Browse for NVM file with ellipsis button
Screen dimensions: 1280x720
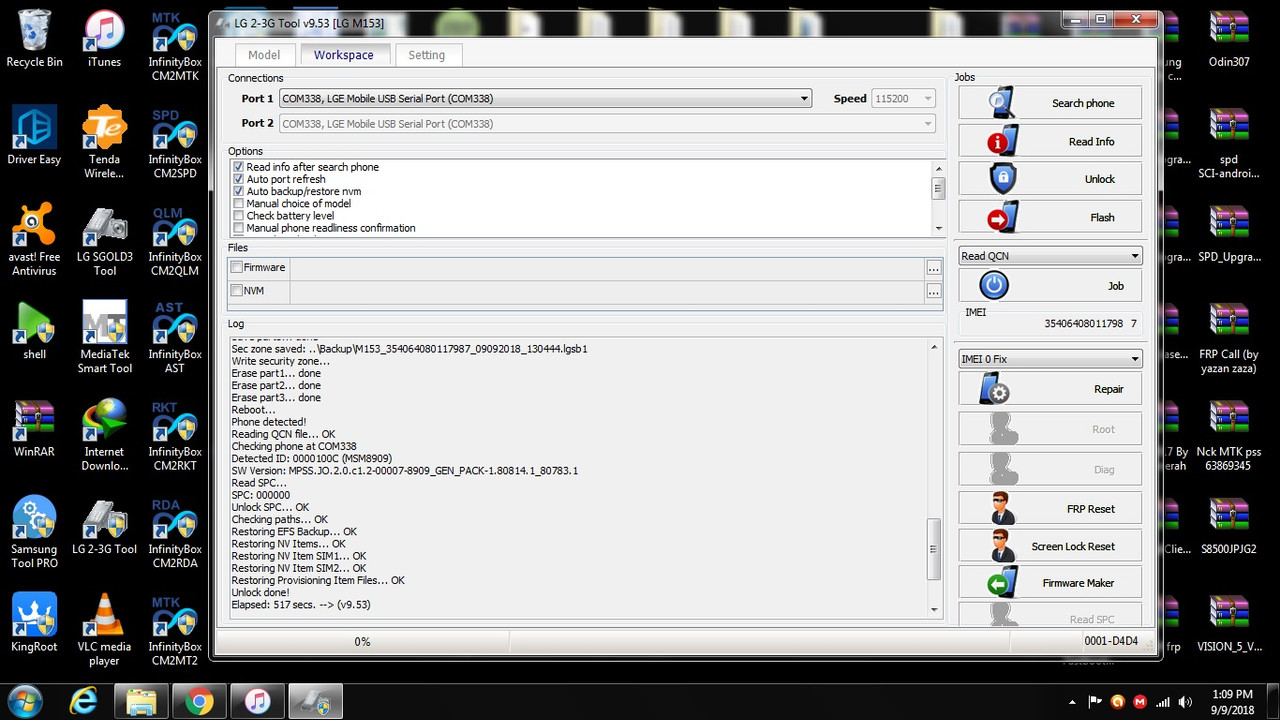coord(933,292)
